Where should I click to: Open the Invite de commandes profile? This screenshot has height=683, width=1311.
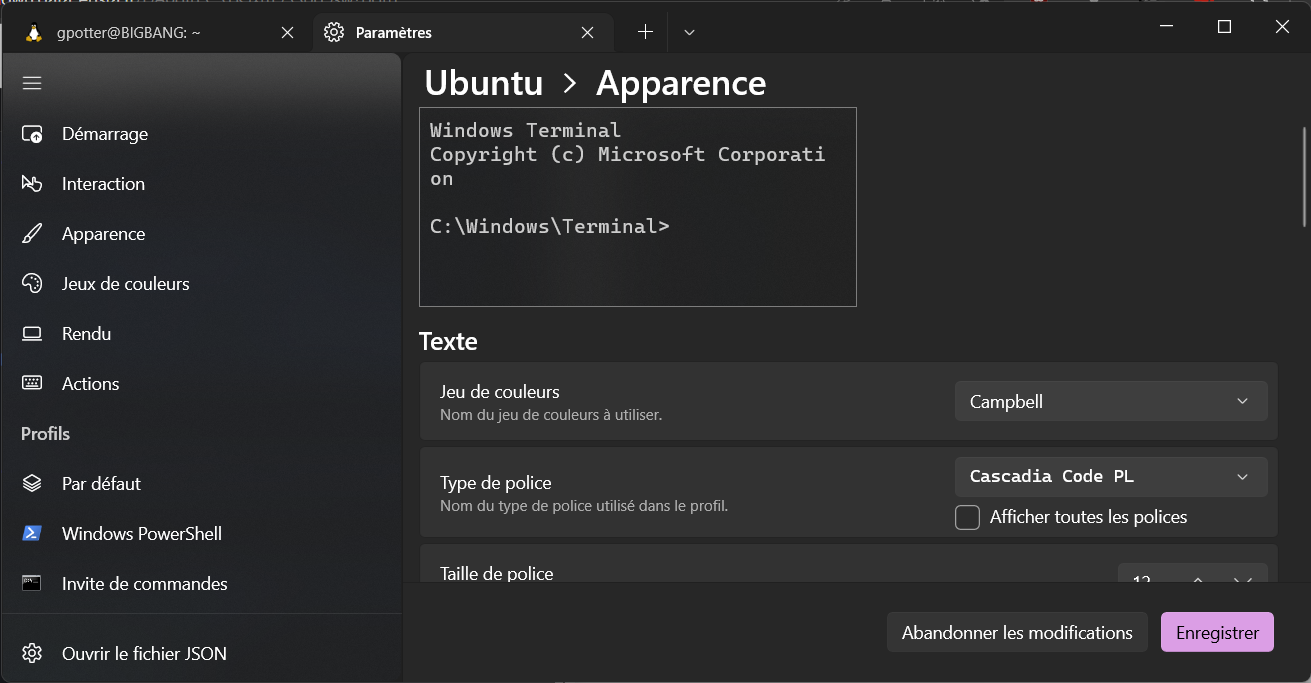tap(201, 584)
